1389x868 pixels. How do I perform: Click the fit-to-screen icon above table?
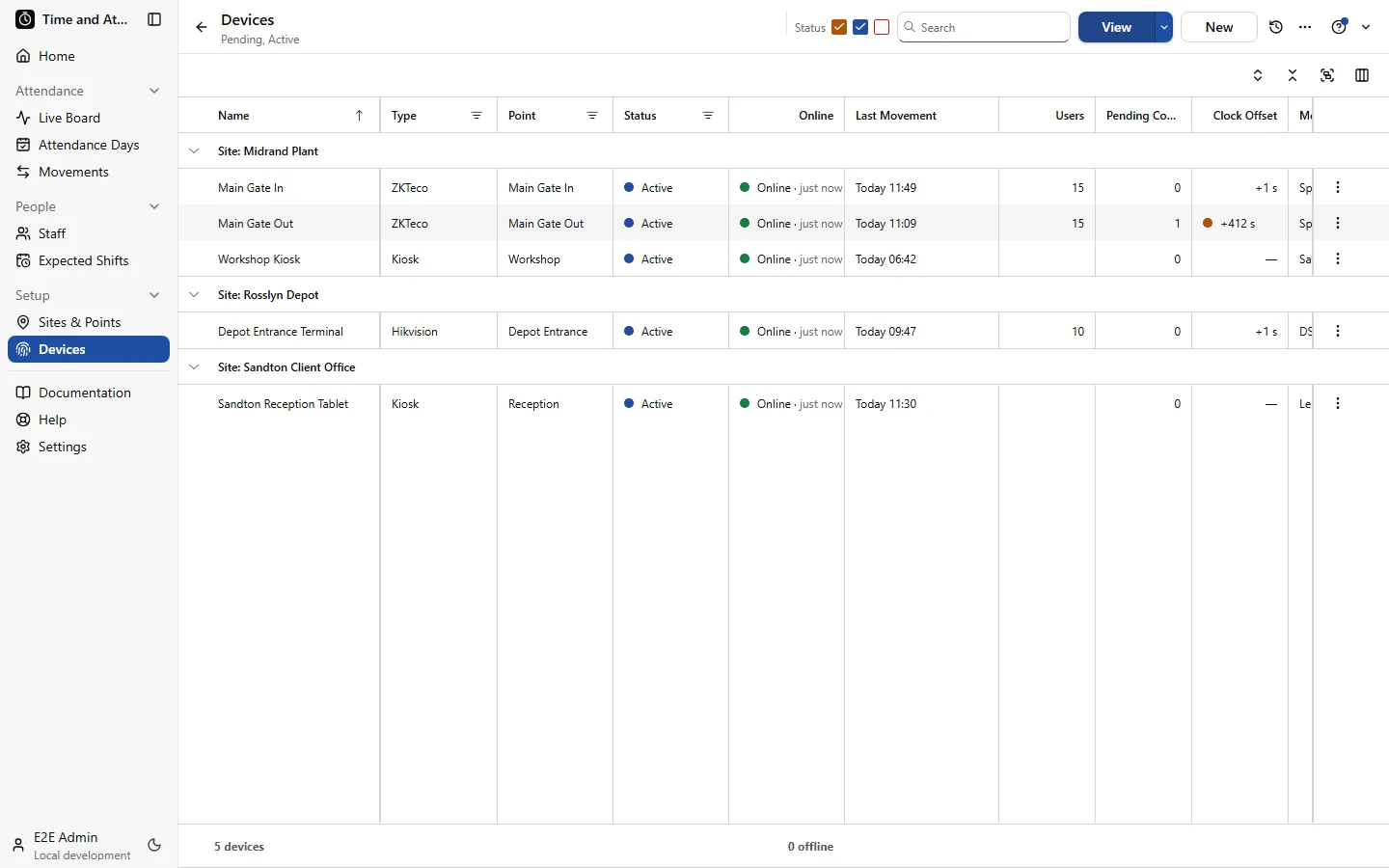point(1327,75)
